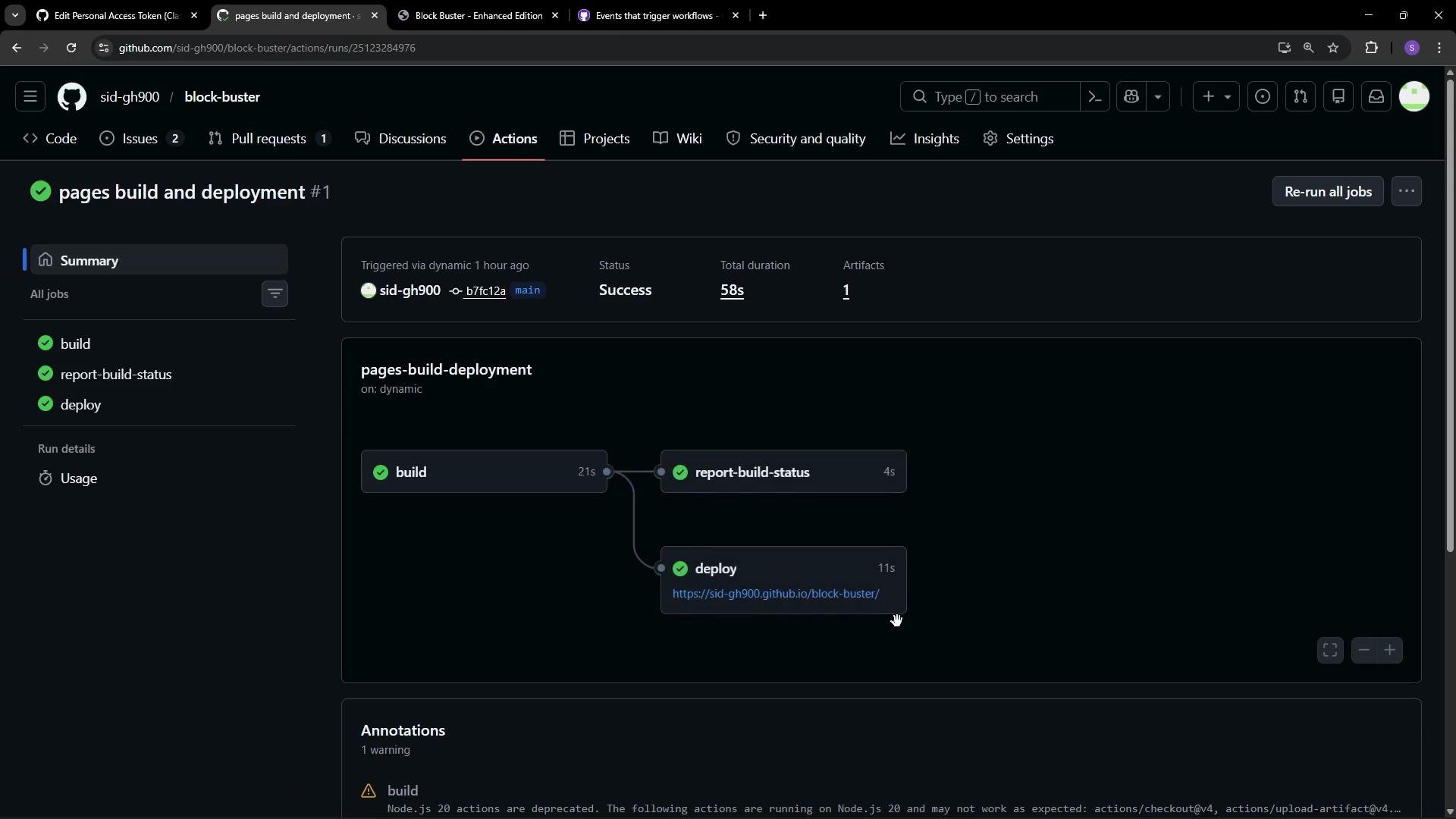Open the Wiki tab

(x=678, y=139)
